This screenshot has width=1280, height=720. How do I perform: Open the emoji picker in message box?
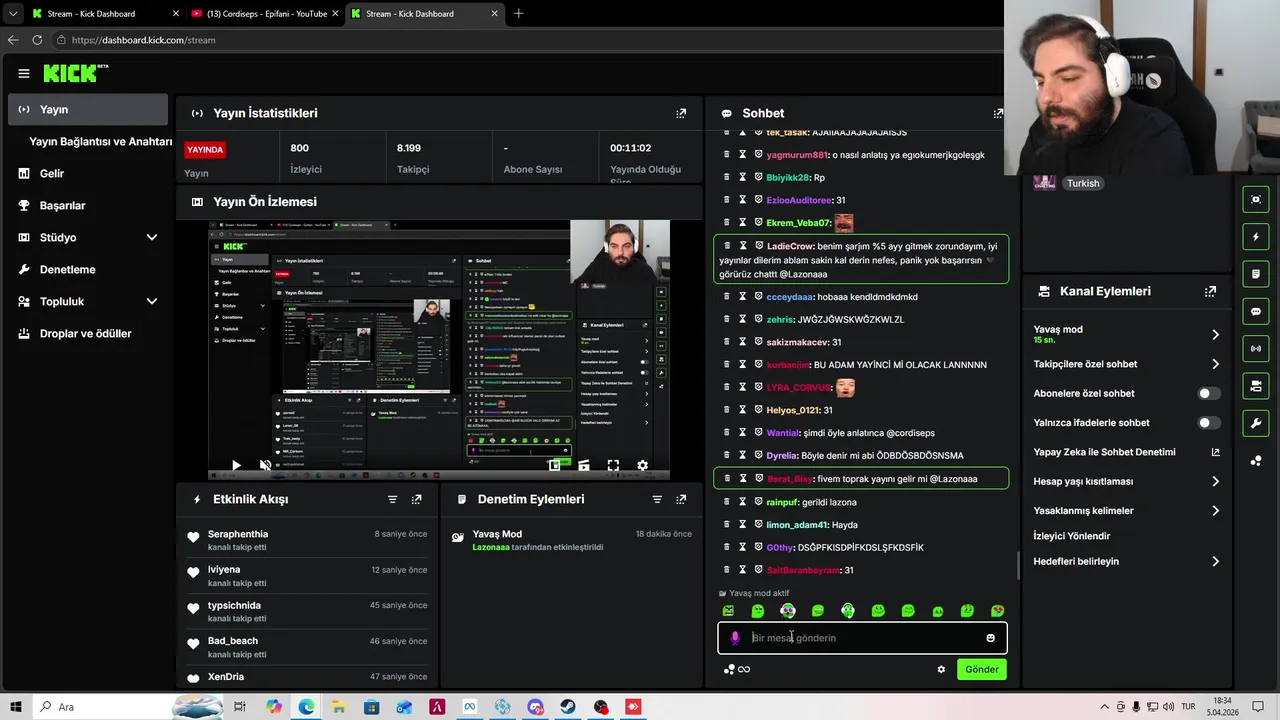990,638
